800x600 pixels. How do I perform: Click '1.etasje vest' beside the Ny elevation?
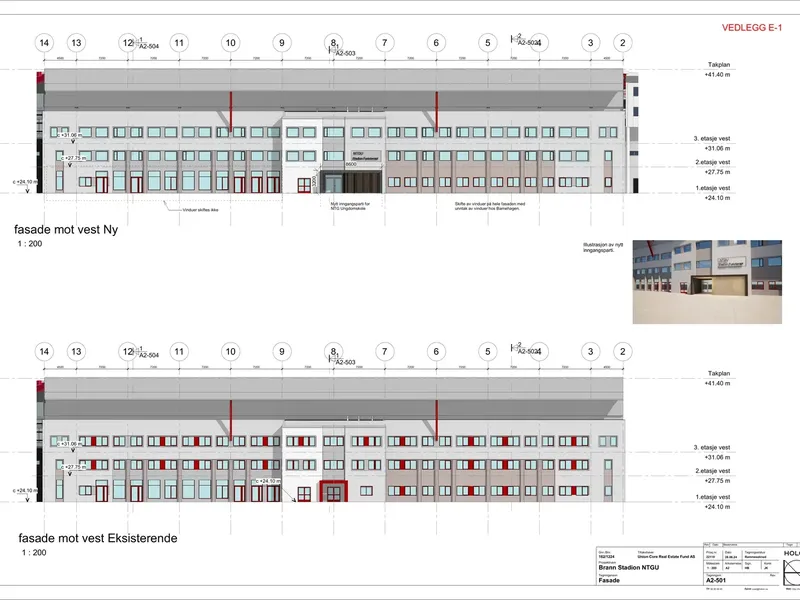coord(713,188)
